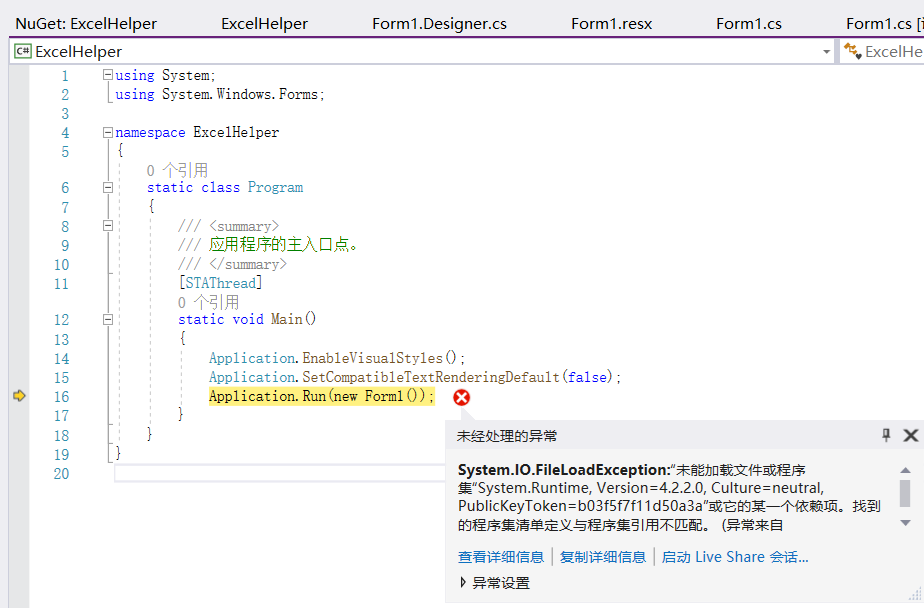
Task: Close the unhandled exception popup
Action: (911, 435)
